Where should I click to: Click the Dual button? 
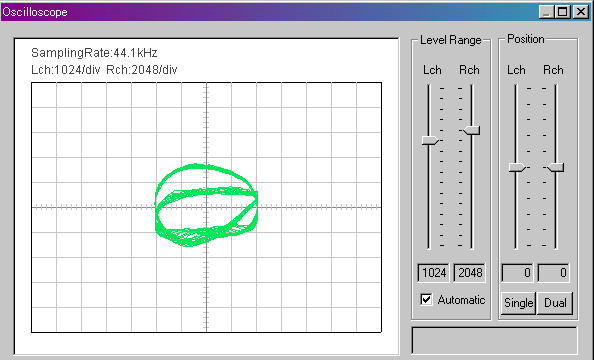click(555, 303)
